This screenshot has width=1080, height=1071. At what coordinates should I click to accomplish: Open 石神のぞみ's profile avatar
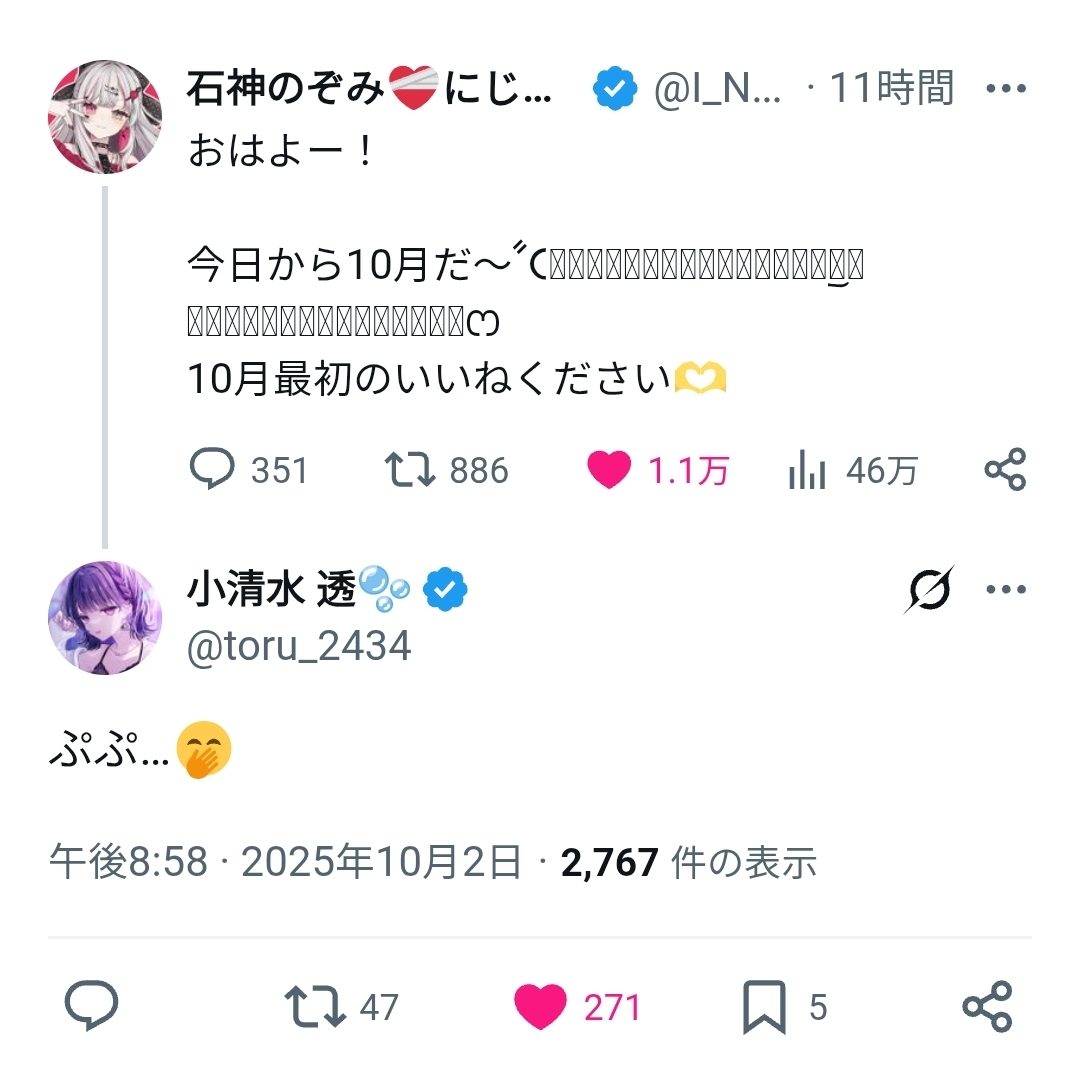(x=104, y=116)
